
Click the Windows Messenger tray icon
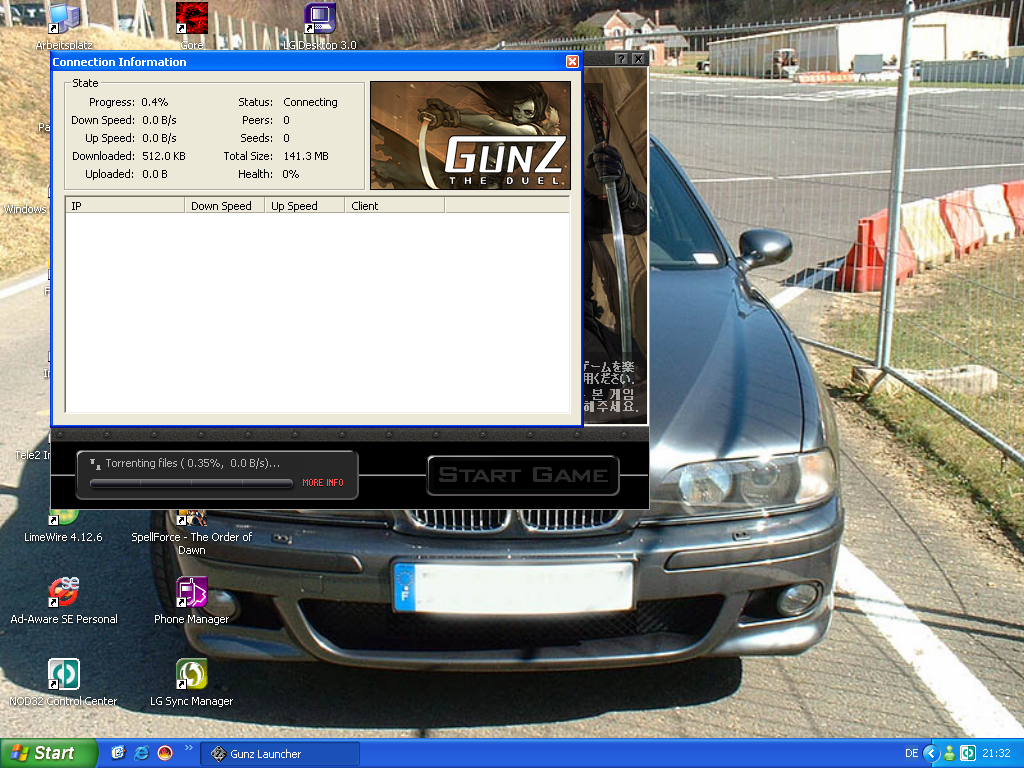coord(949,753)
